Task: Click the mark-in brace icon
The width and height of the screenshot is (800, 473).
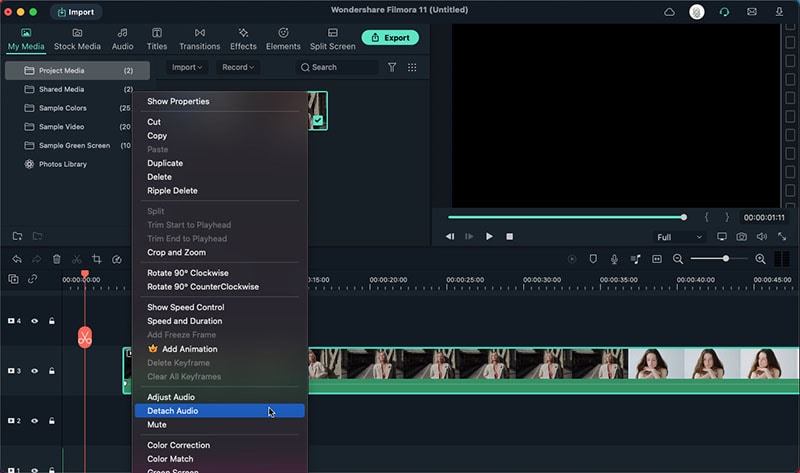Action: (x=707, y=217)
